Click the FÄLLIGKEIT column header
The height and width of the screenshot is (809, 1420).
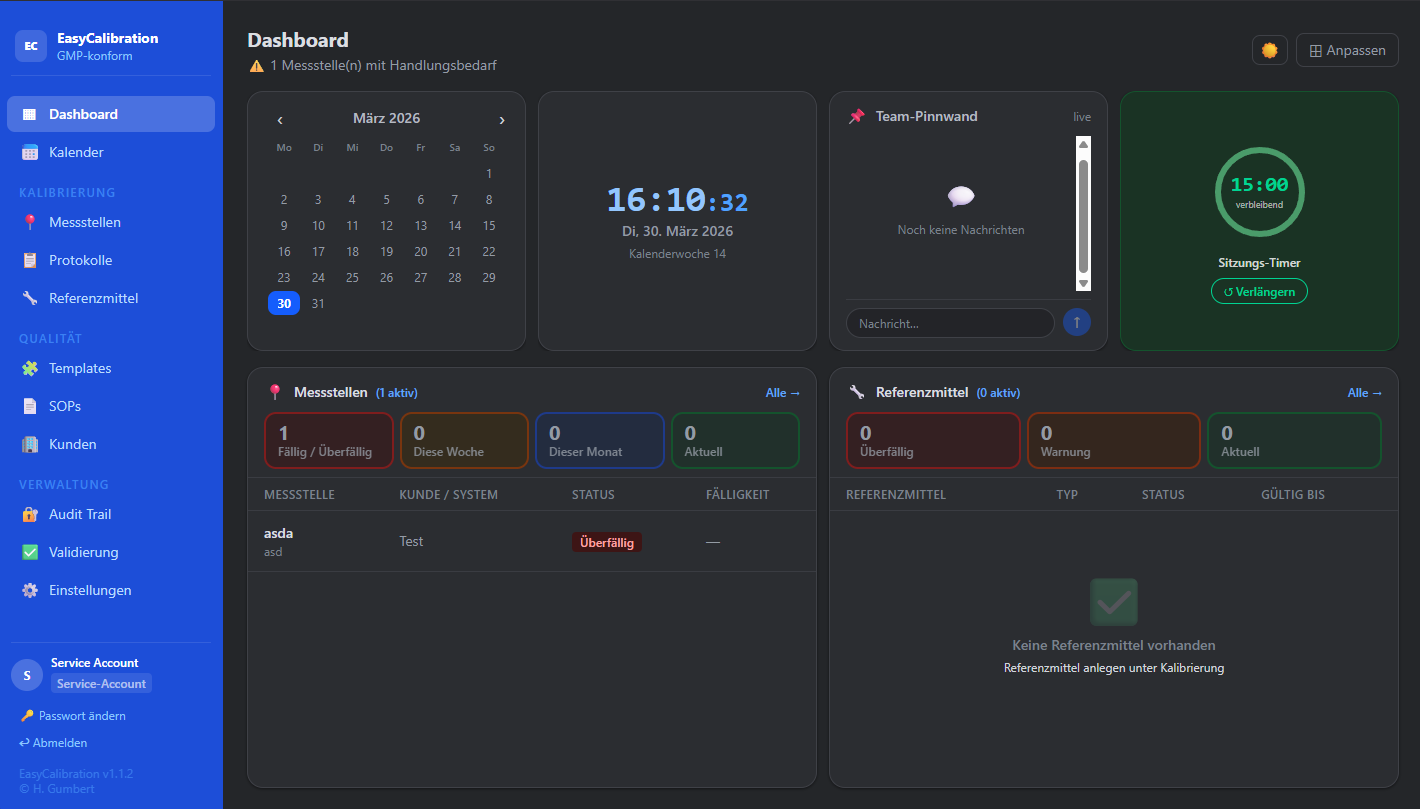pyautogui.click(x=738, y=495)
